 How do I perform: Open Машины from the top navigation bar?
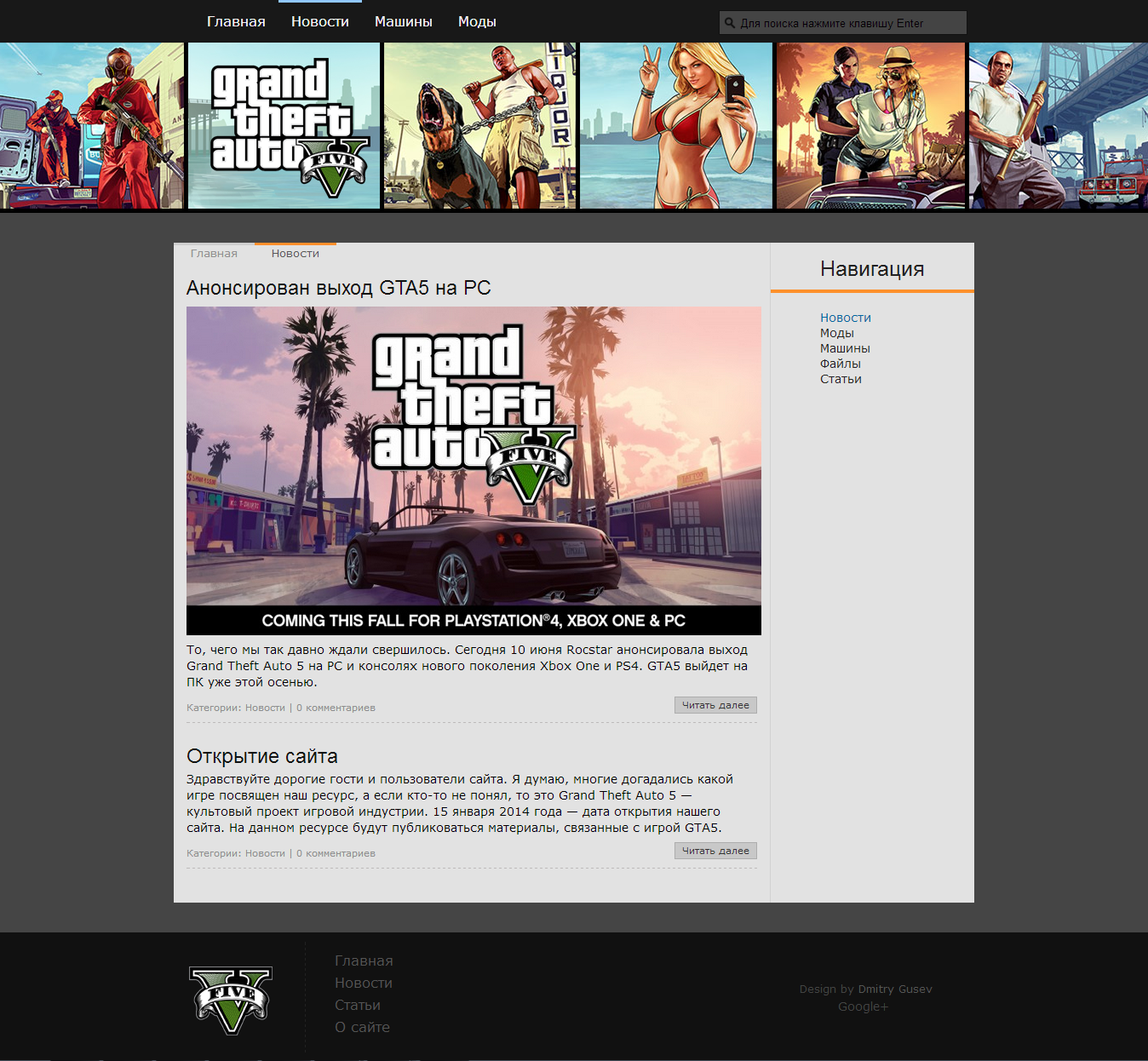[403, 21]
